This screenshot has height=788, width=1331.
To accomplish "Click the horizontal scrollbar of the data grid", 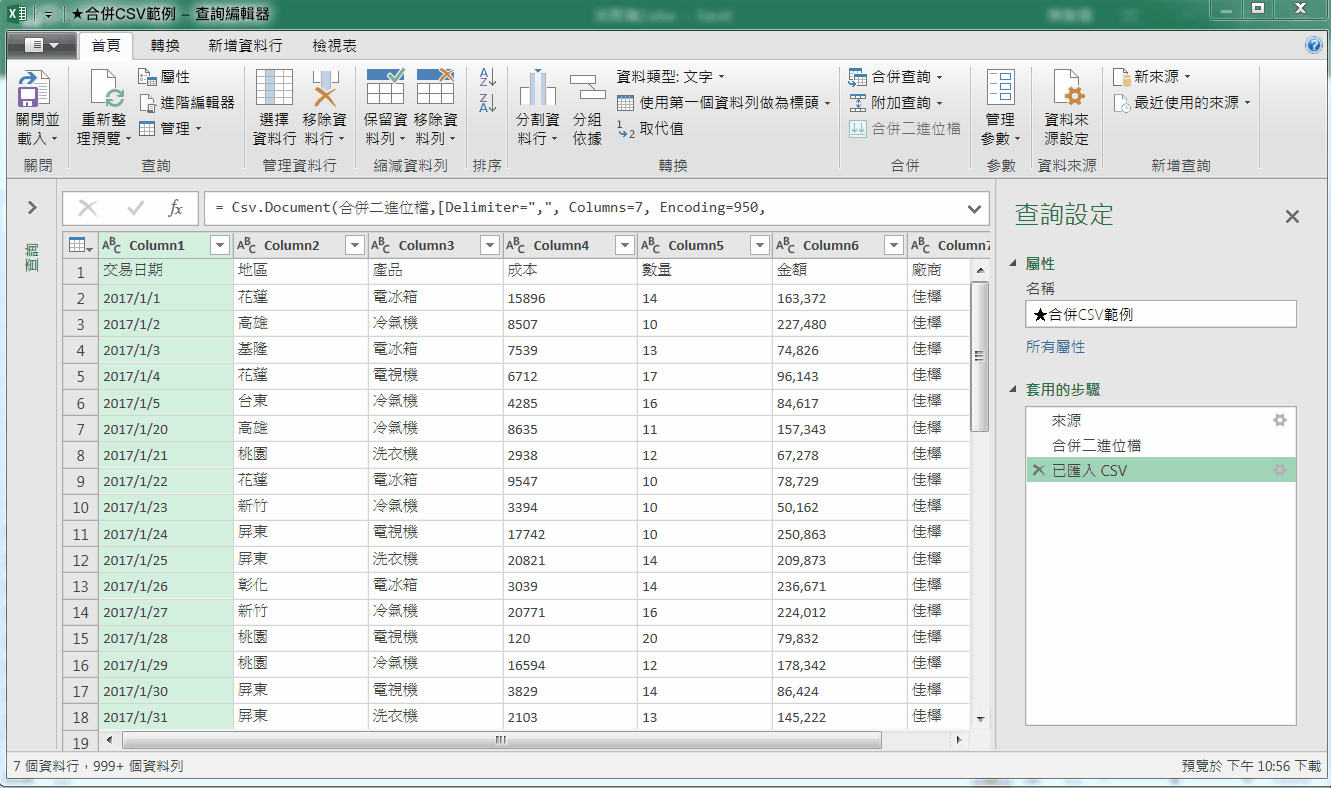I will pos(501,741).
